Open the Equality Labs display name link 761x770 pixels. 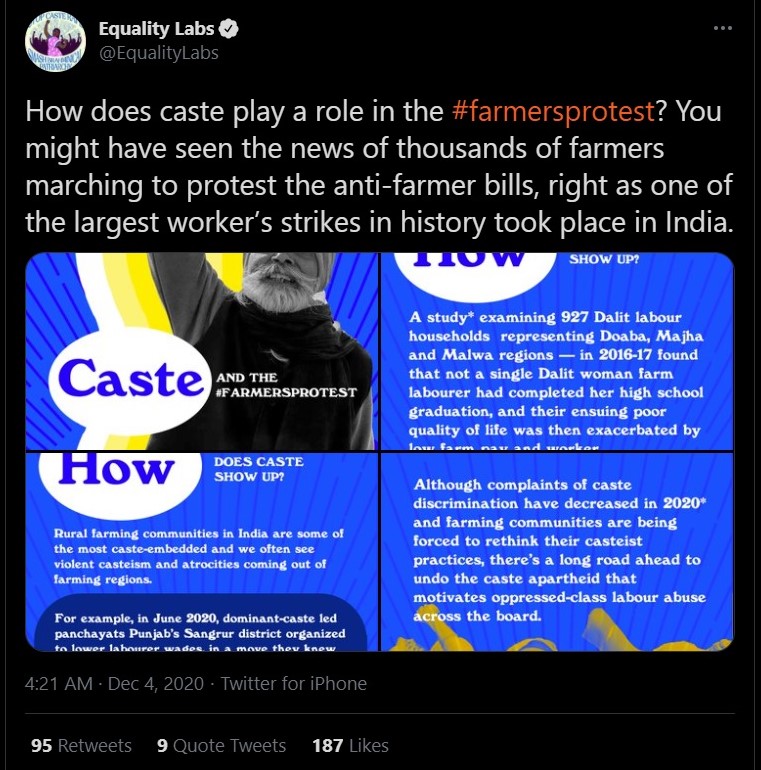click(157, 29)
